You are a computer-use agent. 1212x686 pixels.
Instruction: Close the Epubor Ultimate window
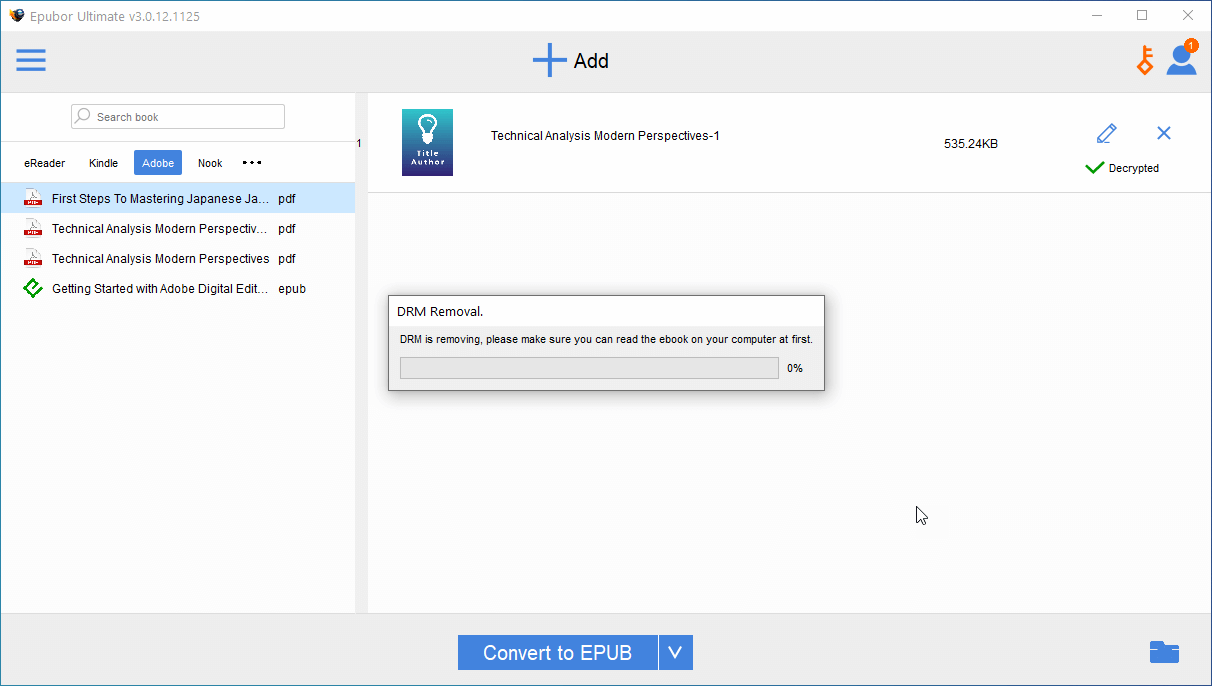[1188, 15]
